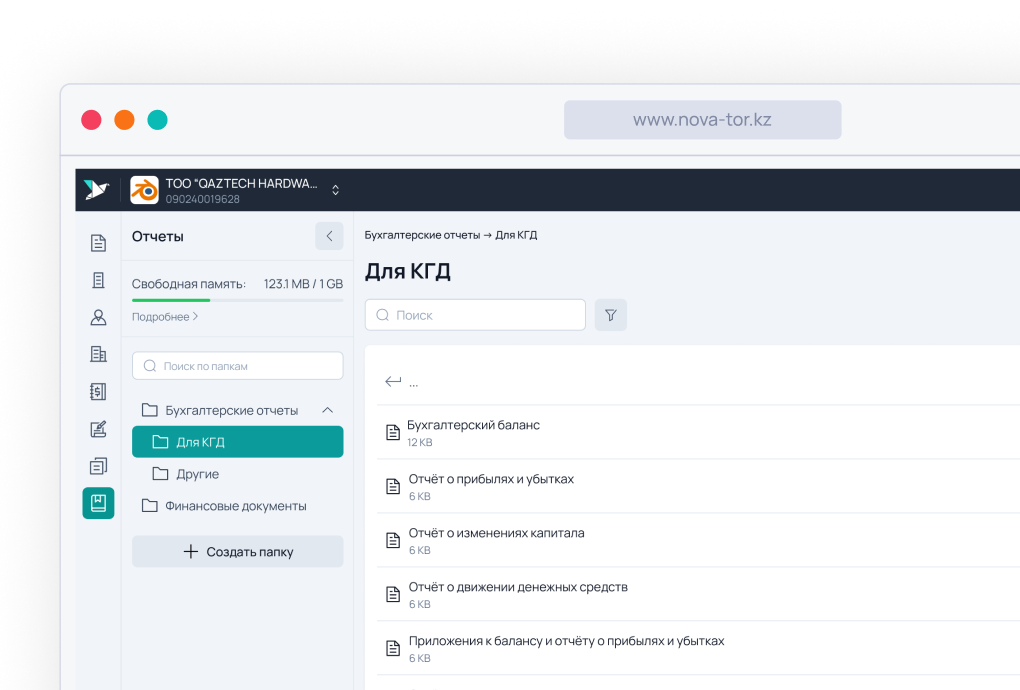1020x690 pixels.
Task: Select the Бухгалтерские отчеты folder
Action: tap(231, 410)
